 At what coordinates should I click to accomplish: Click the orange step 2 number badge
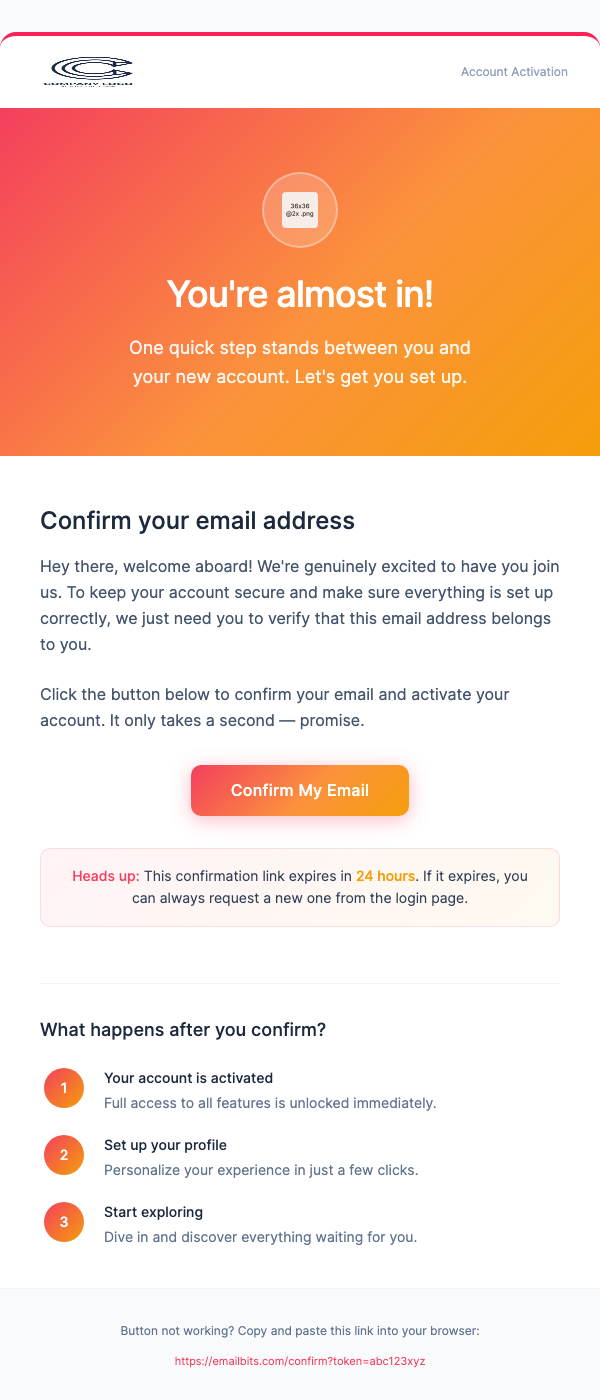[64, 1155]
